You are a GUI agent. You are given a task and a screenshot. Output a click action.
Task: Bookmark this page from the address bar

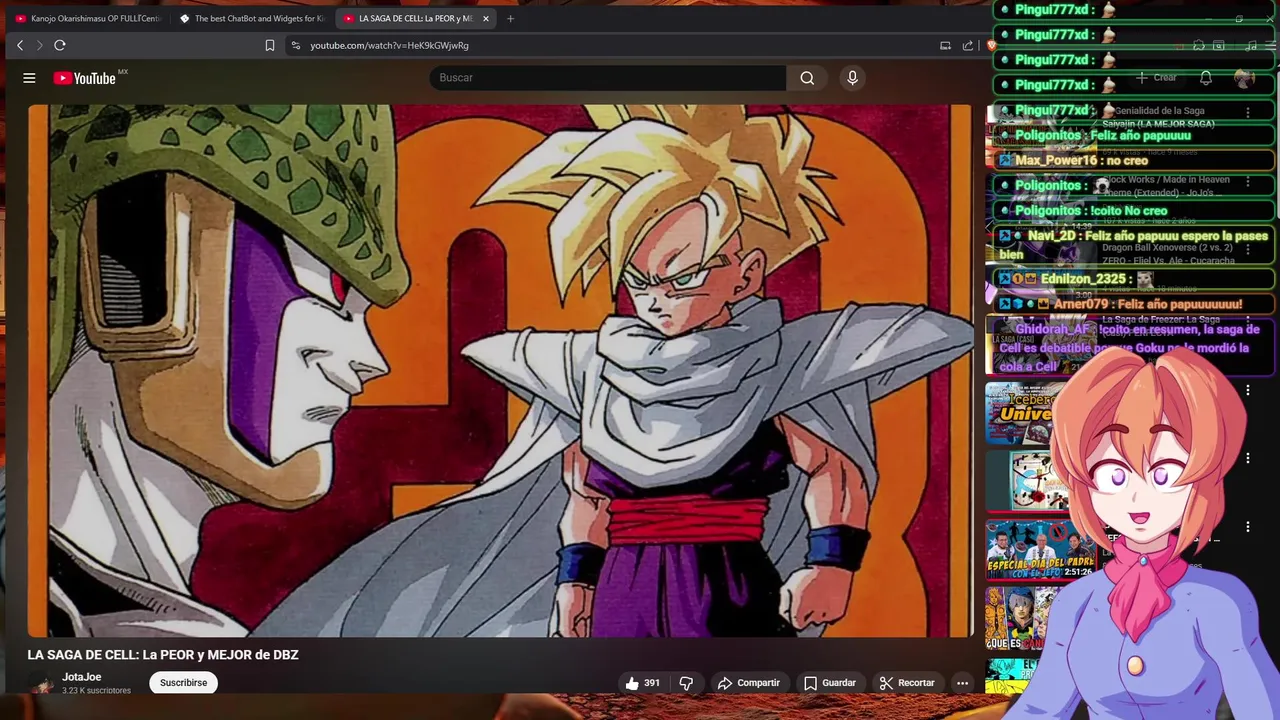pyautogui.click(x=269, y=45)
